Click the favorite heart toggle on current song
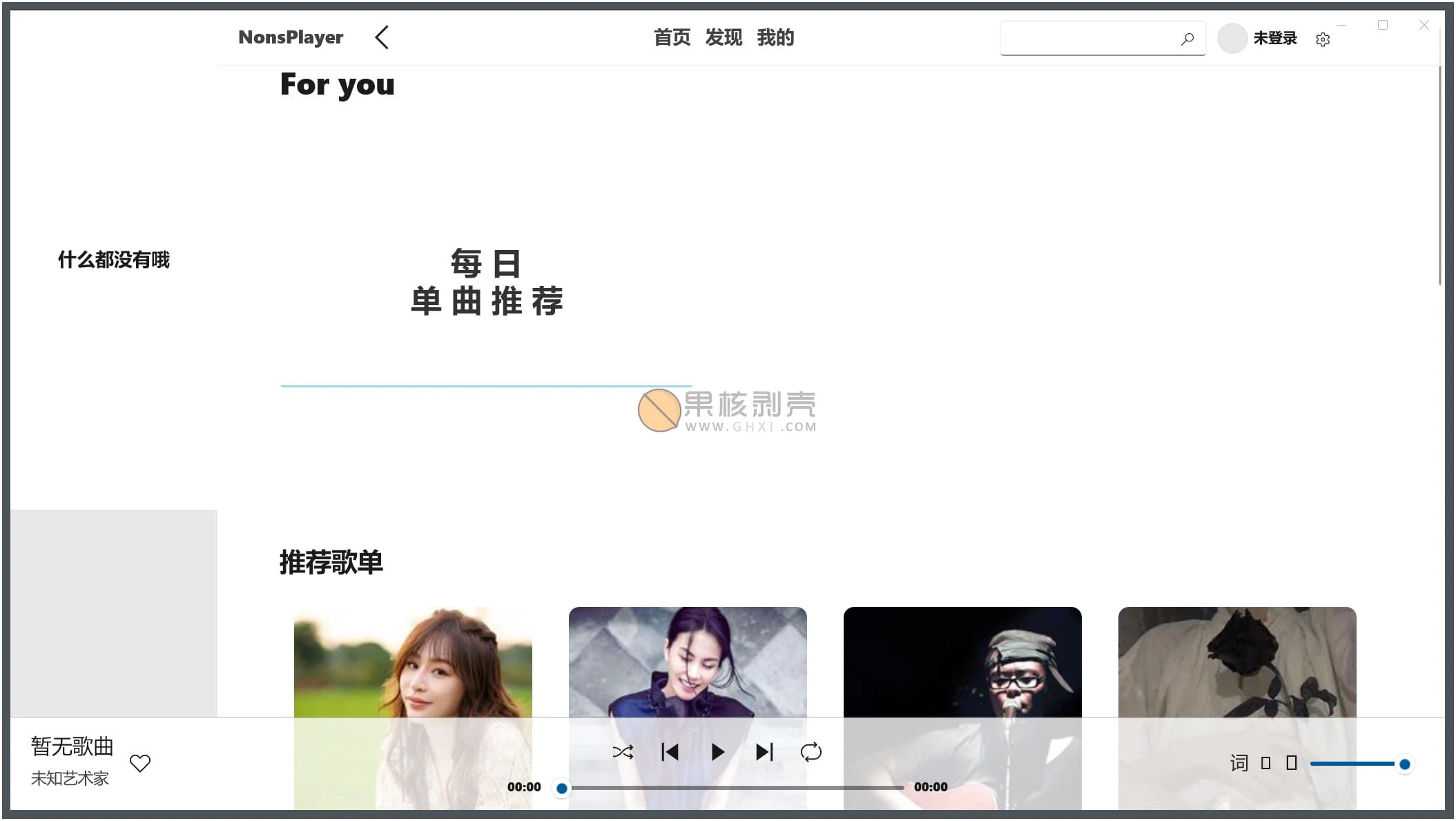Screen dimensions: 1456x821 140,763
